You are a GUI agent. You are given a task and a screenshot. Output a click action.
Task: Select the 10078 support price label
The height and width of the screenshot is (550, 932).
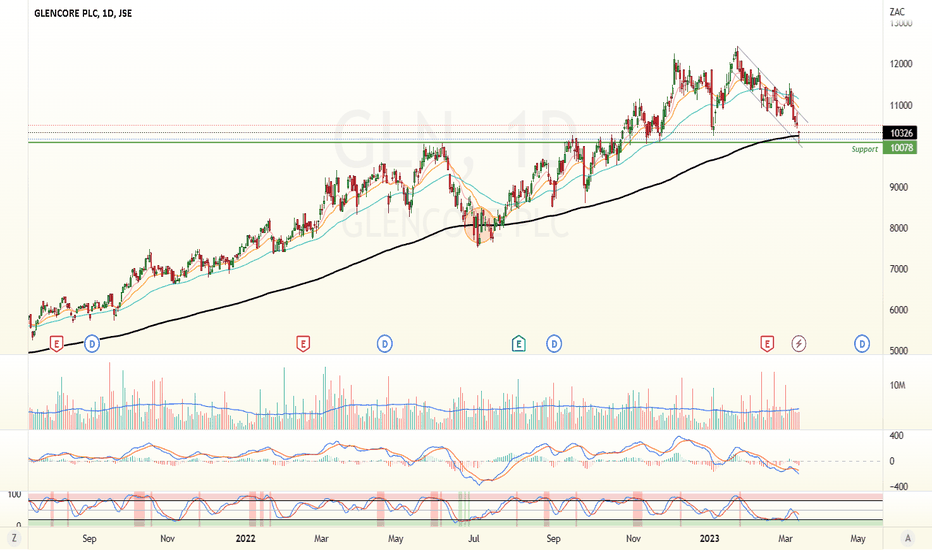click(901, 147)
